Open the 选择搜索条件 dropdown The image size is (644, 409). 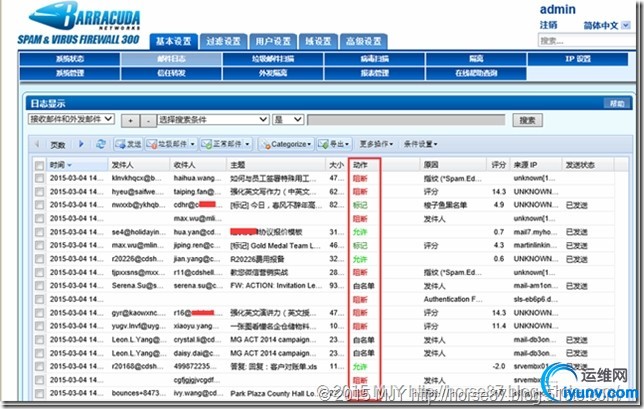tap(213, 120)
